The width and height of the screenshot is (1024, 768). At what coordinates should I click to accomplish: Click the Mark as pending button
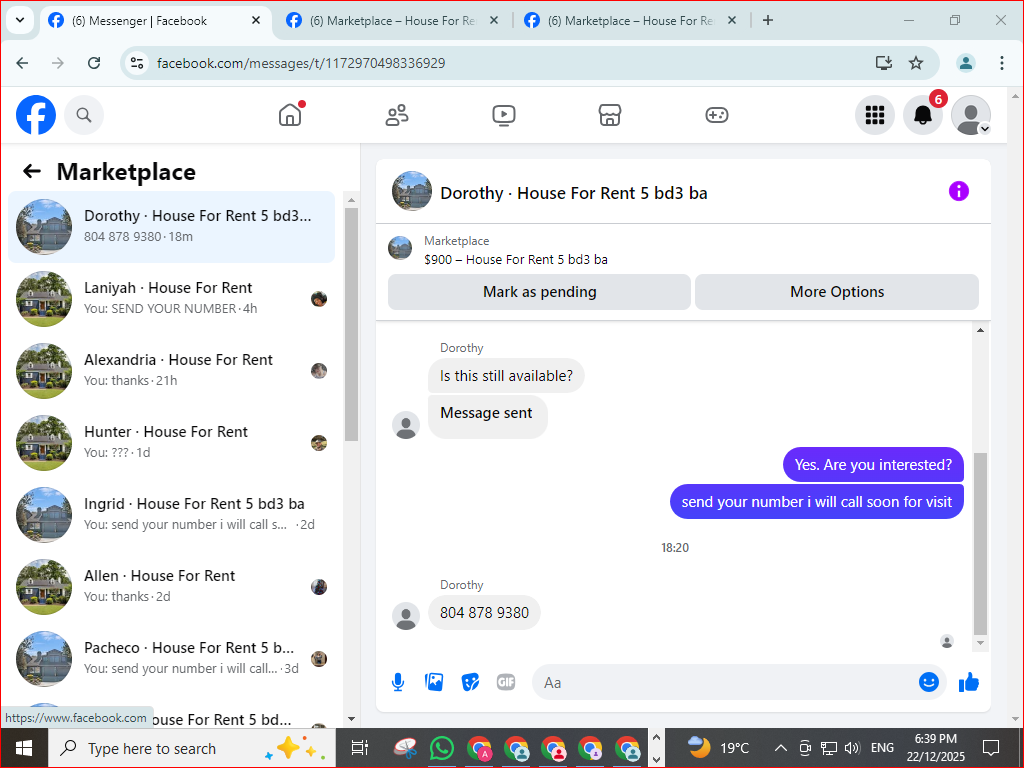(x=539, y=292)
